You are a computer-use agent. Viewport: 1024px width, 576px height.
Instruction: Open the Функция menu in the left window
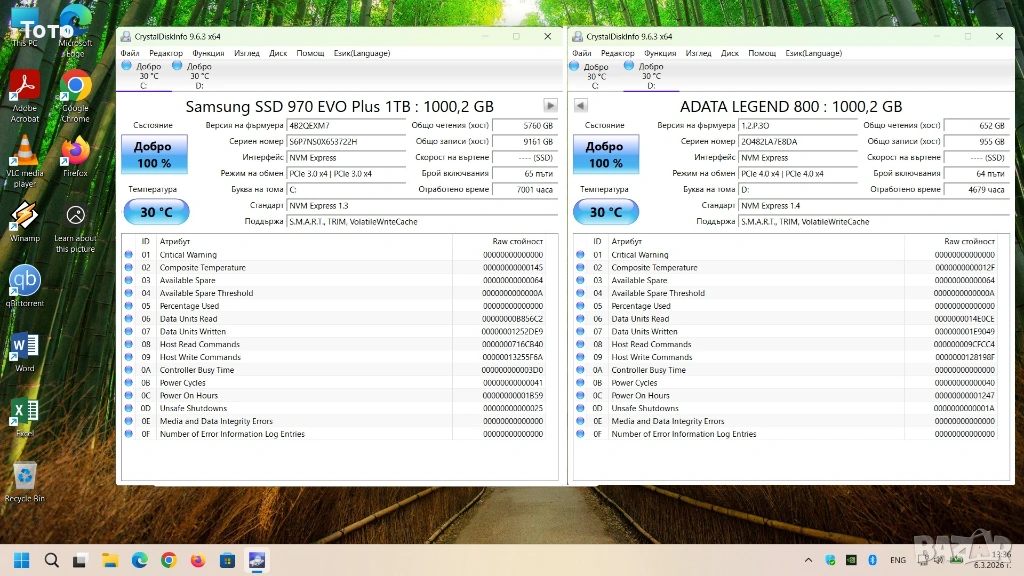208,53
